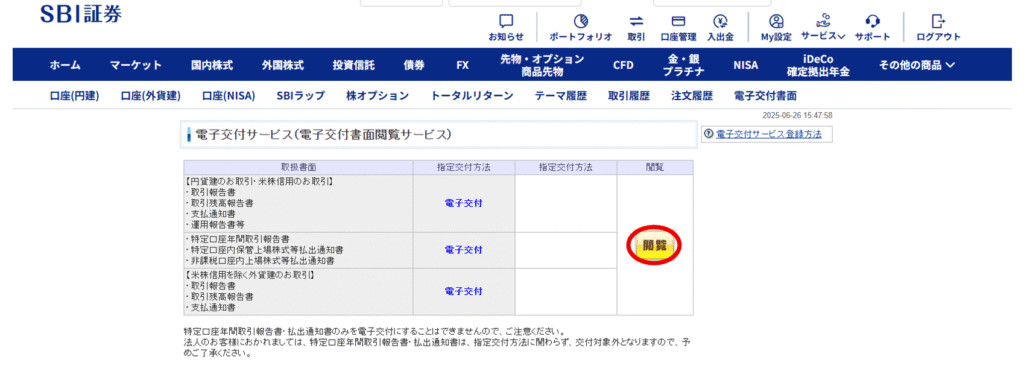Open 株オプション sub-tab
Viewport: 1024px width, 371px height.
377,96
